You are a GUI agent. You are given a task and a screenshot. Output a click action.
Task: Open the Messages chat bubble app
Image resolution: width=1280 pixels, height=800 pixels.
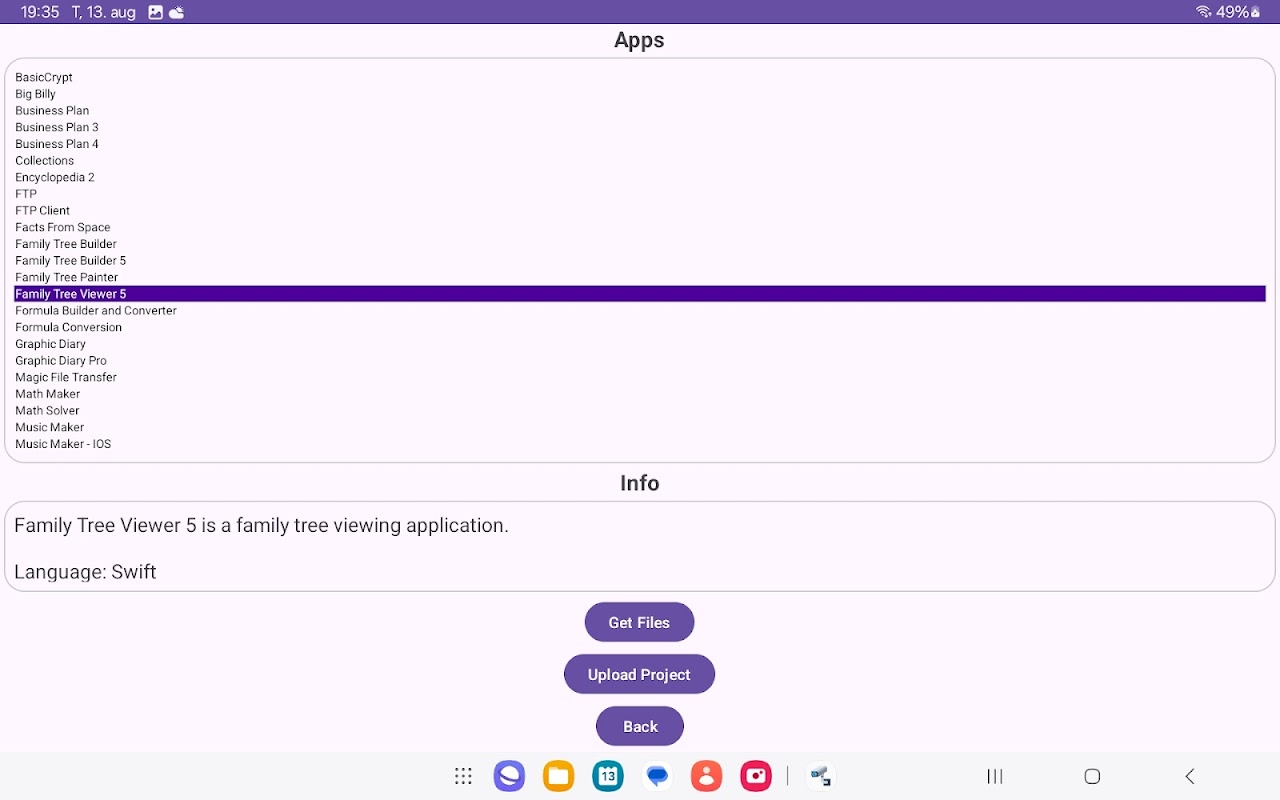657,776
